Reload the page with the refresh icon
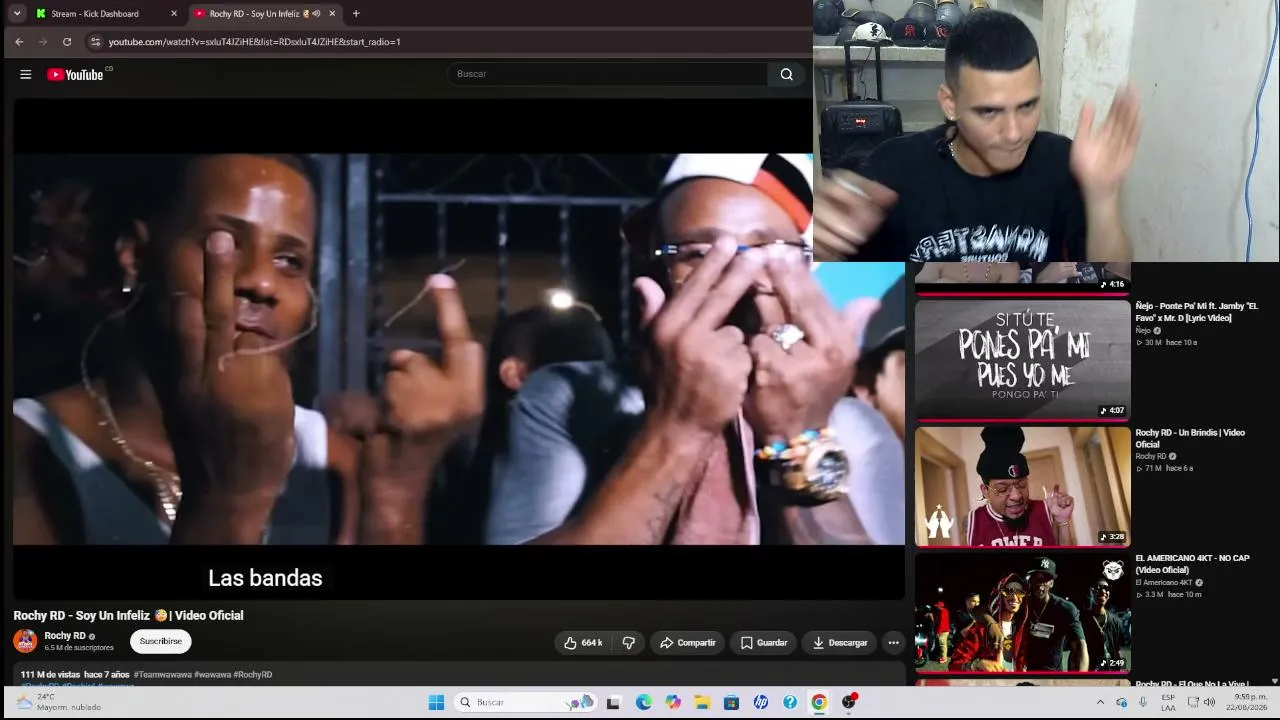 coord(67,42)
